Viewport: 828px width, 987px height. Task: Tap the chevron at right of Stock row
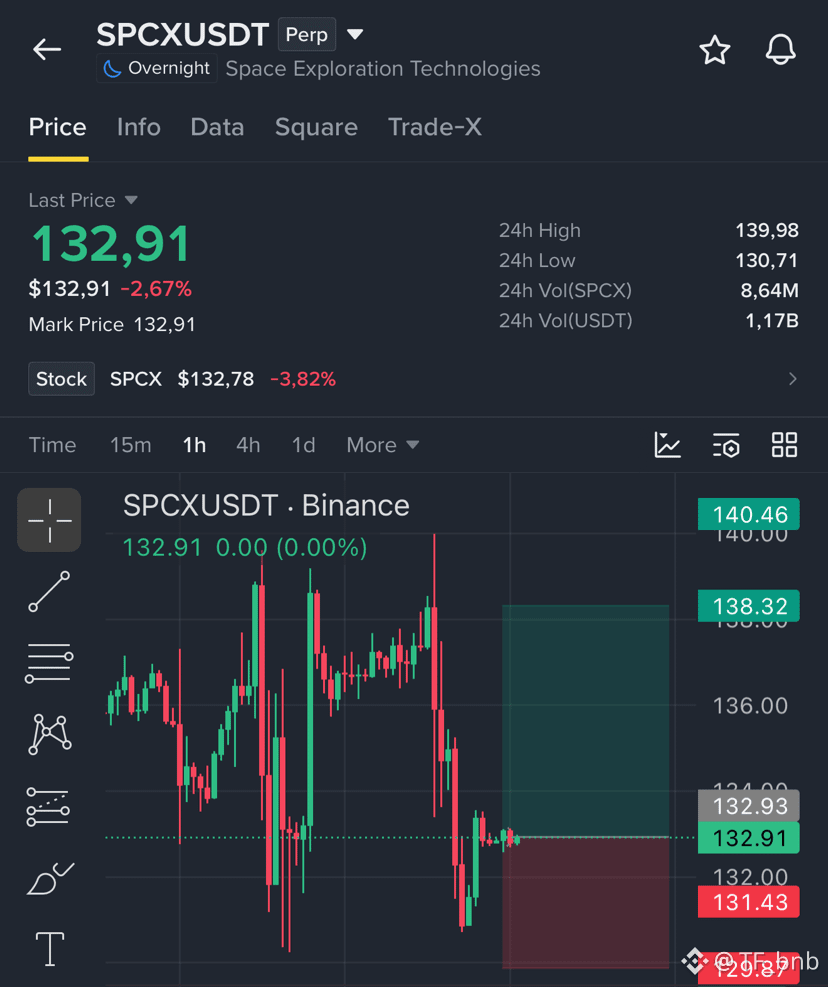[x=793, y=379]
